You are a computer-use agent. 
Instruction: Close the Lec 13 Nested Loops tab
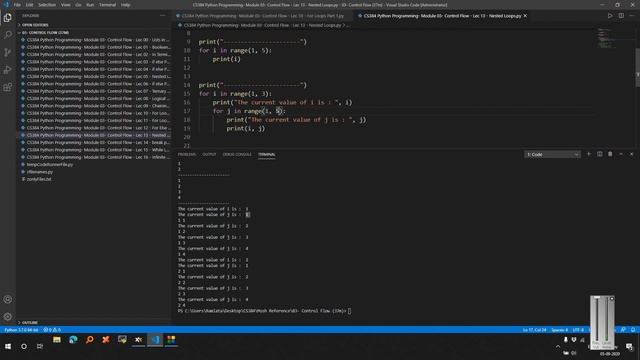525,16
